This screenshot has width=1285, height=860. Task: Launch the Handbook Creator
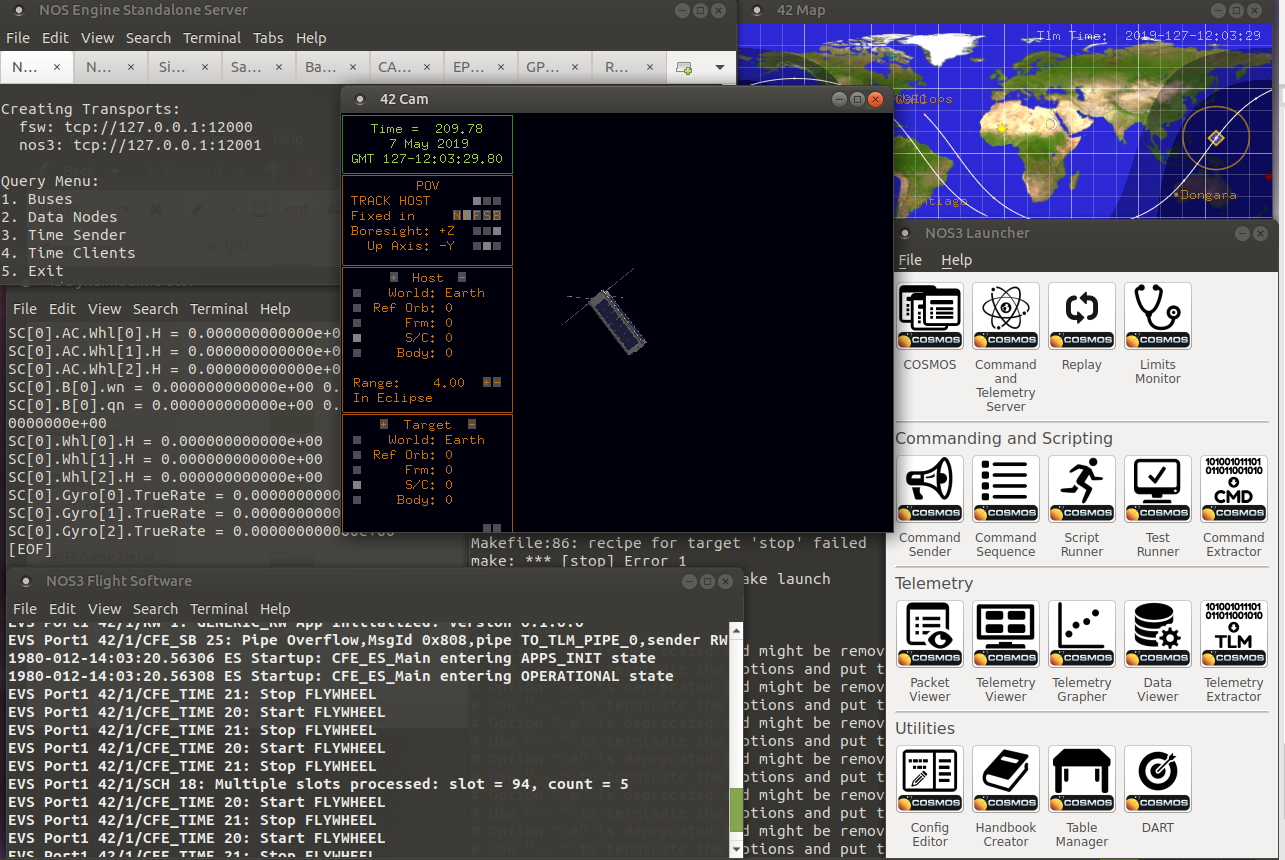1006,779
